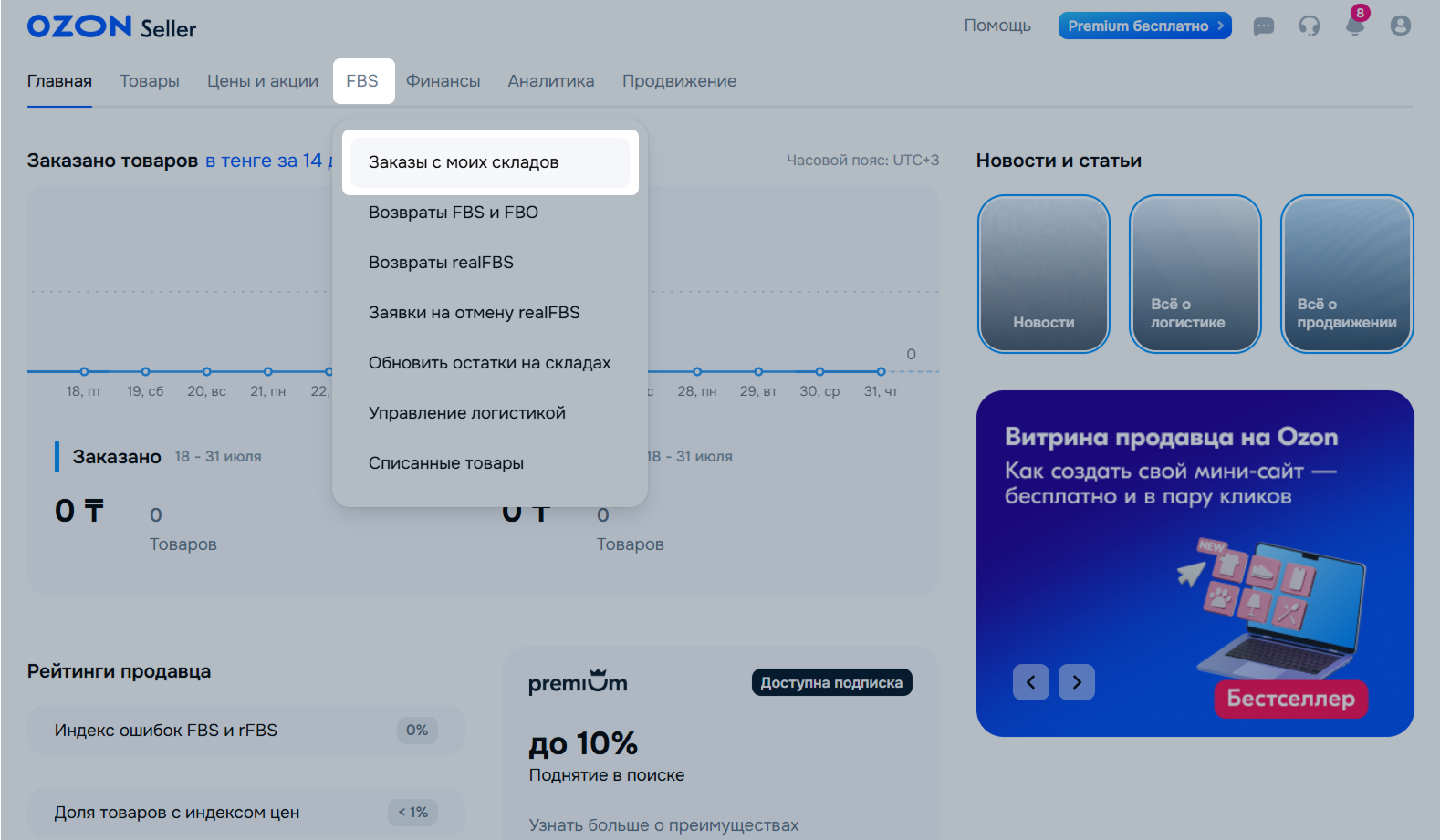Open the Всё о логистике card
The height and width of the screenshot is (840, 1440).
point(1195,274)
